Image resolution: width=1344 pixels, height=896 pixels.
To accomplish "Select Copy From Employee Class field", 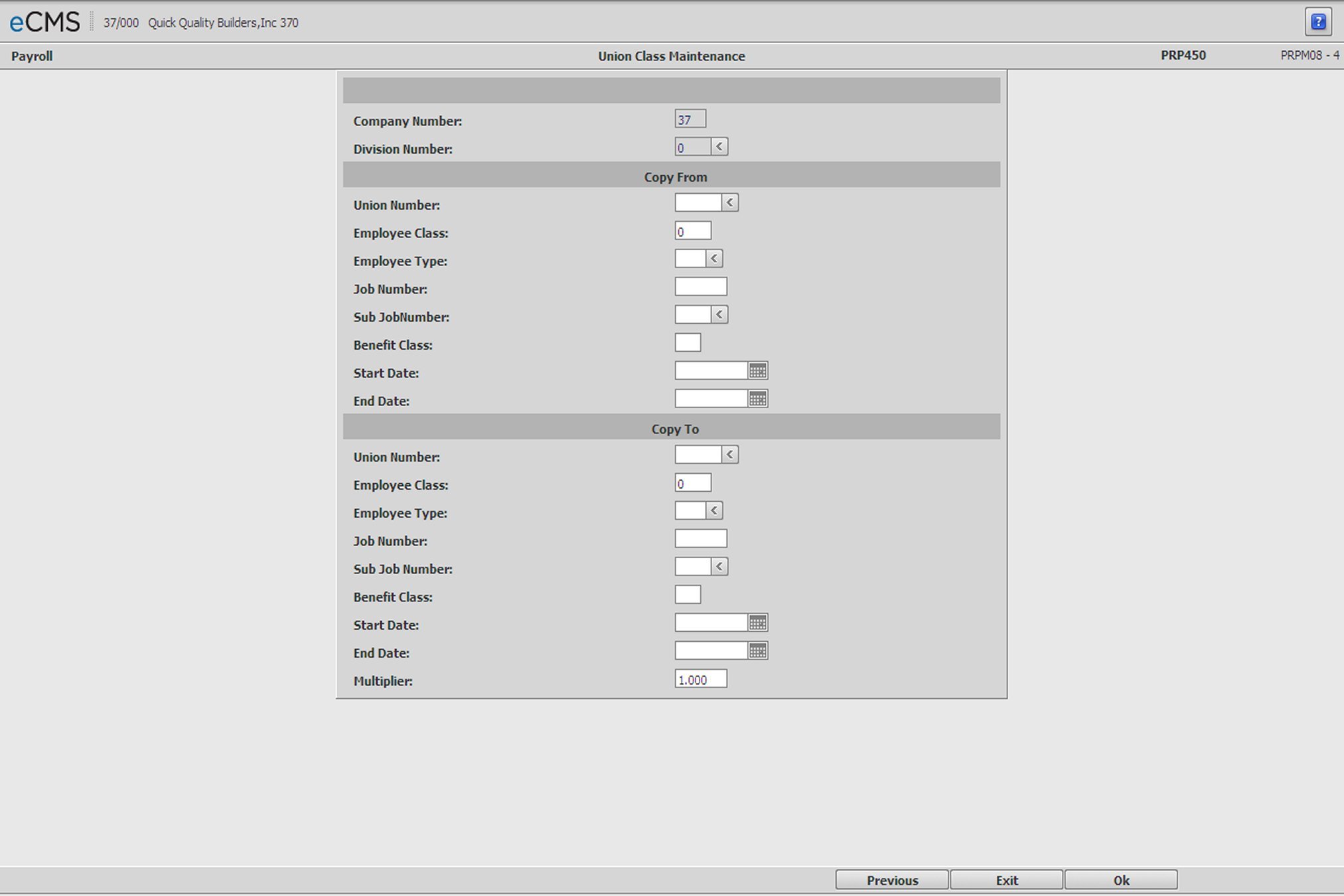I will pos(693,231).
